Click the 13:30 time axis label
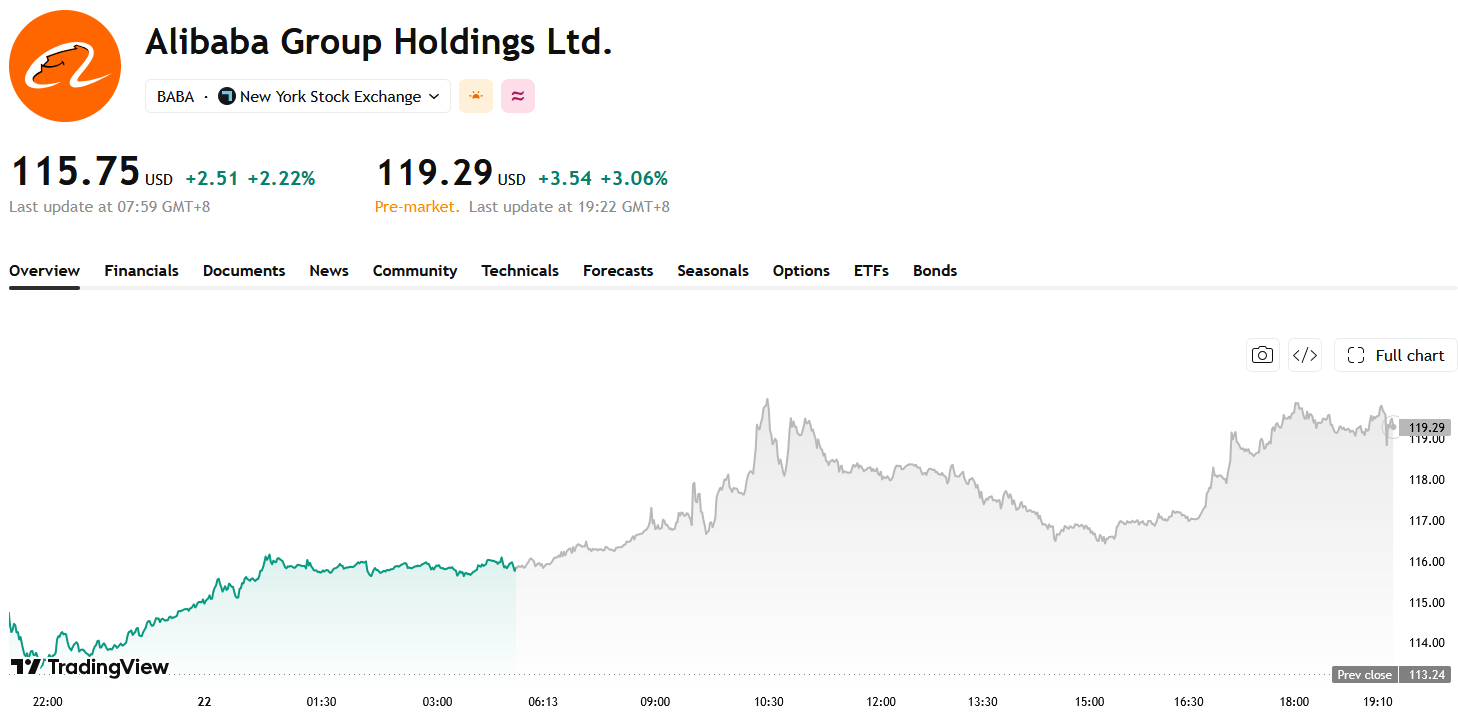1458x721 pixels. click(984, 702)
